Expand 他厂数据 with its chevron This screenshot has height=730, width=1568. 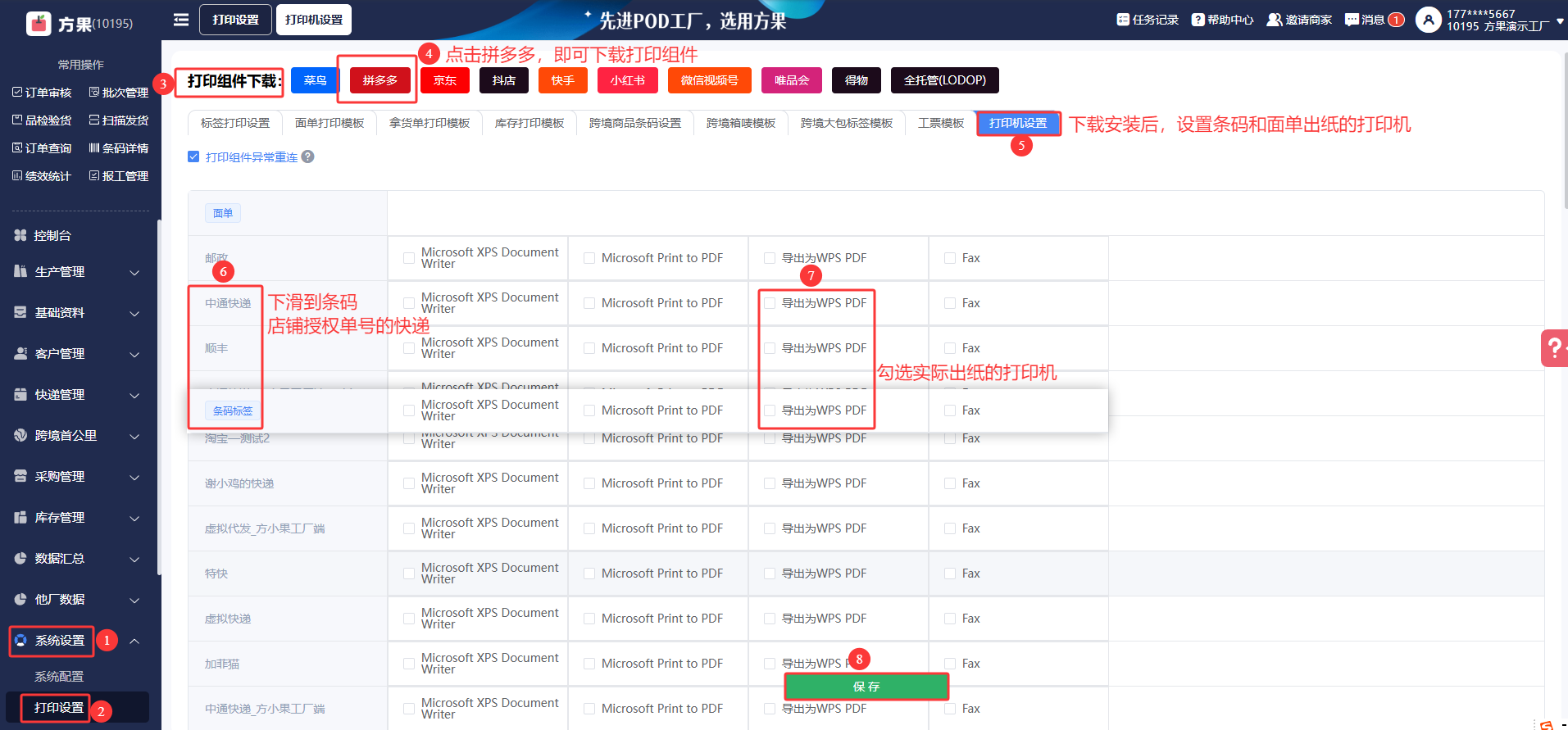pyautogui.click(x=134, y=600)
